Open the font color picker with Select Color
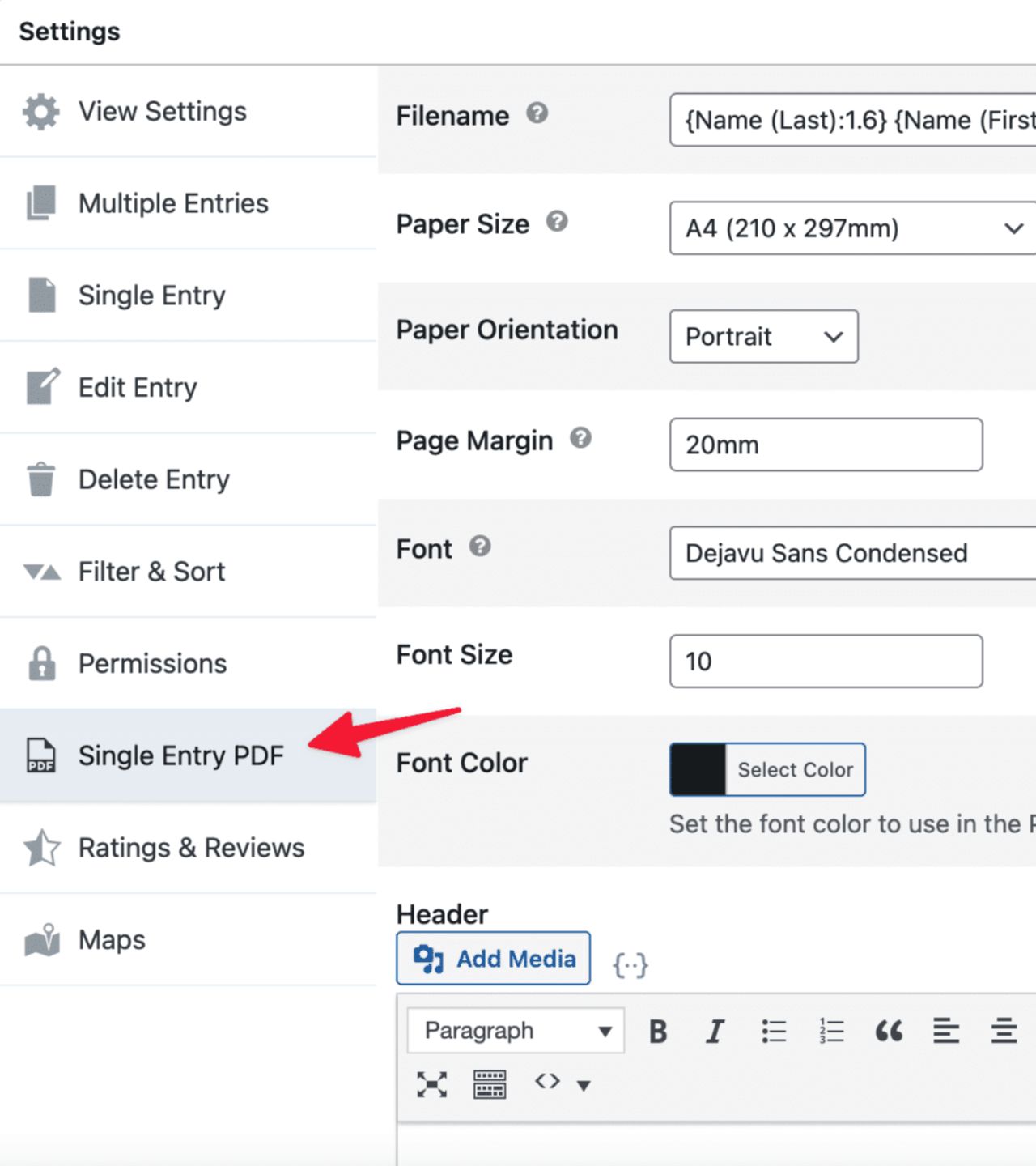 [x=794, y=769]
